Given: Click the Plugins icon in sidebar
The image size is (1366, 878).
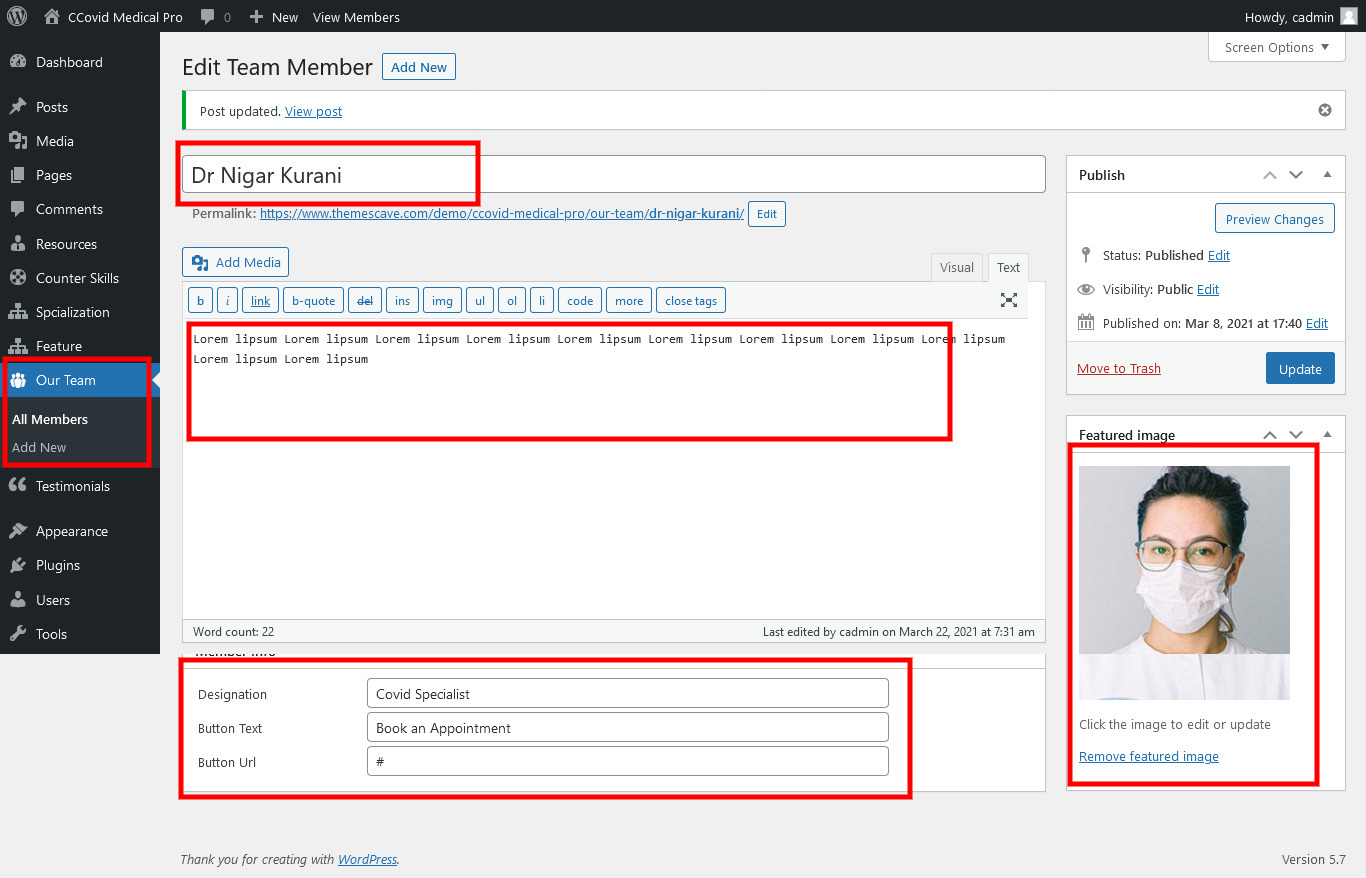Looking at the screenshot, I should [x=18, y=565].
